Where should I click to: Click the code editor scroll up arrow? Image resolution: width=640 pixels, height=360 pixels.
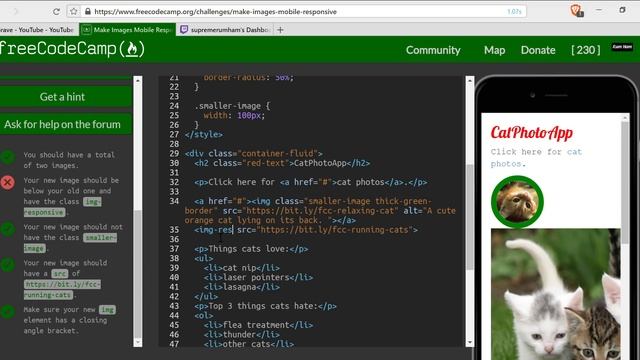click(x=470, y=80)
